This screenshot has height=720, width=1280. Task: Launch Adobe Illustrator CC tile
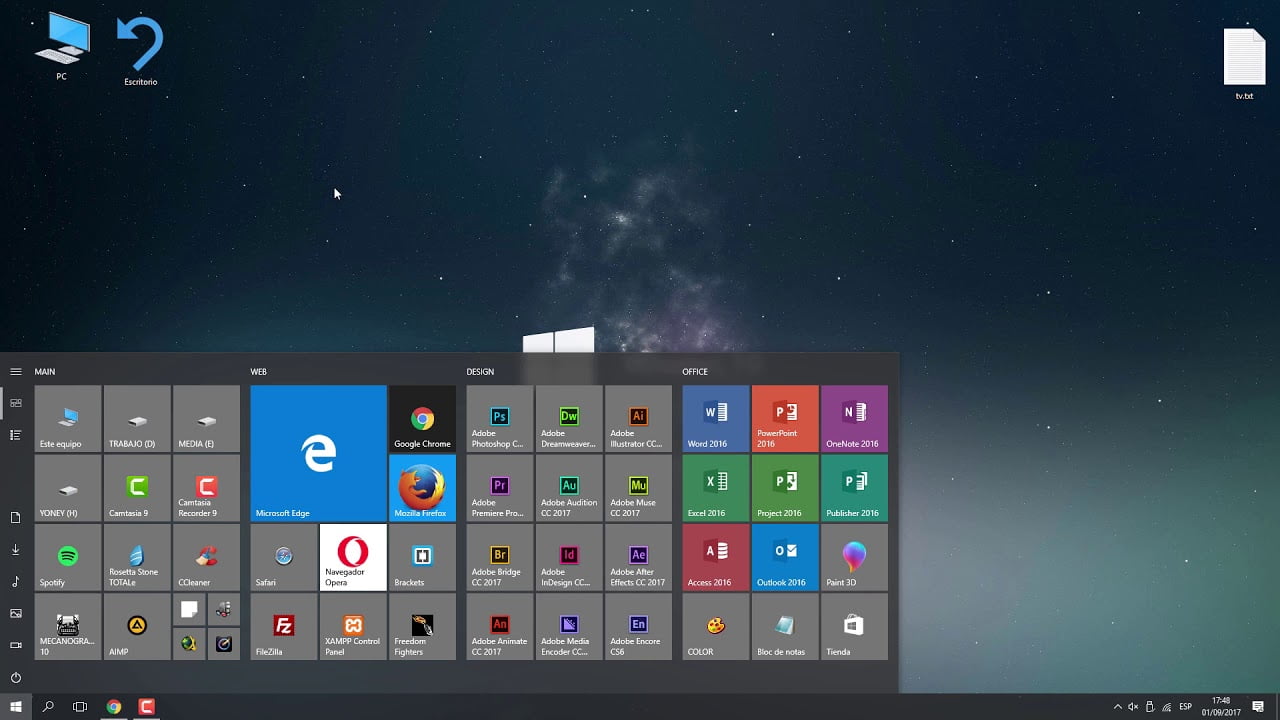coord(638,418)
